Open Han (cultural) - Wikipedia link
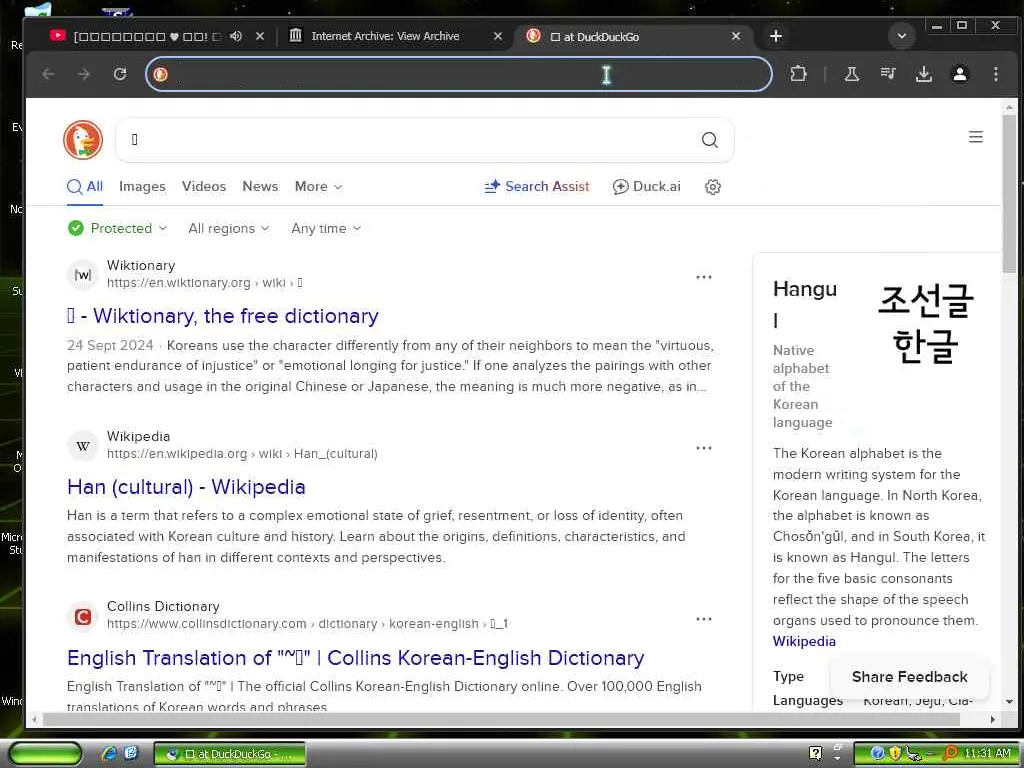 (x=186, y=487)
